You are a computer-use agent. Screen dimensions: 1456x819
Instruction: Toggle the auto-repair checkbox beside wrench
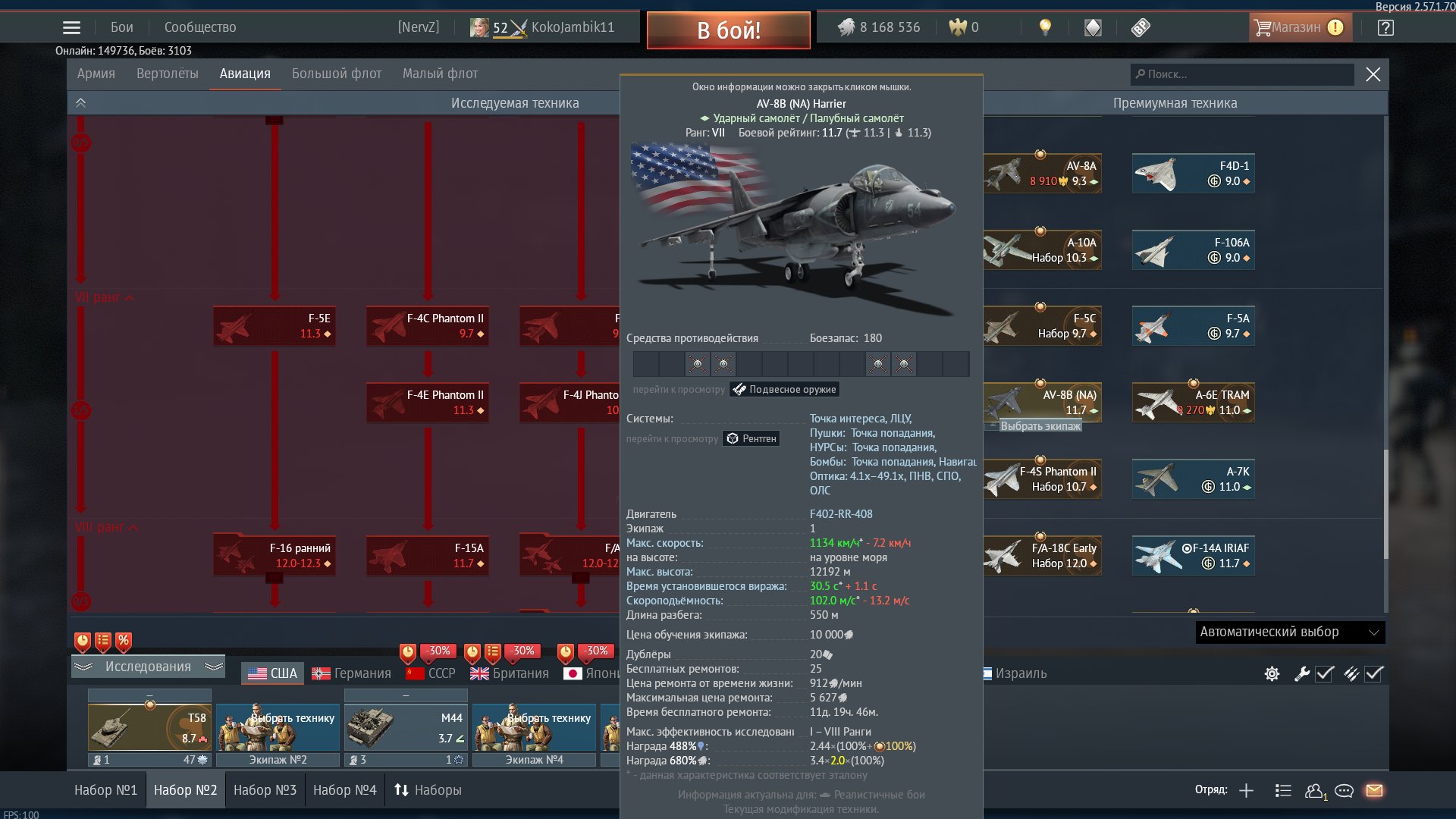click(1325, 673)
